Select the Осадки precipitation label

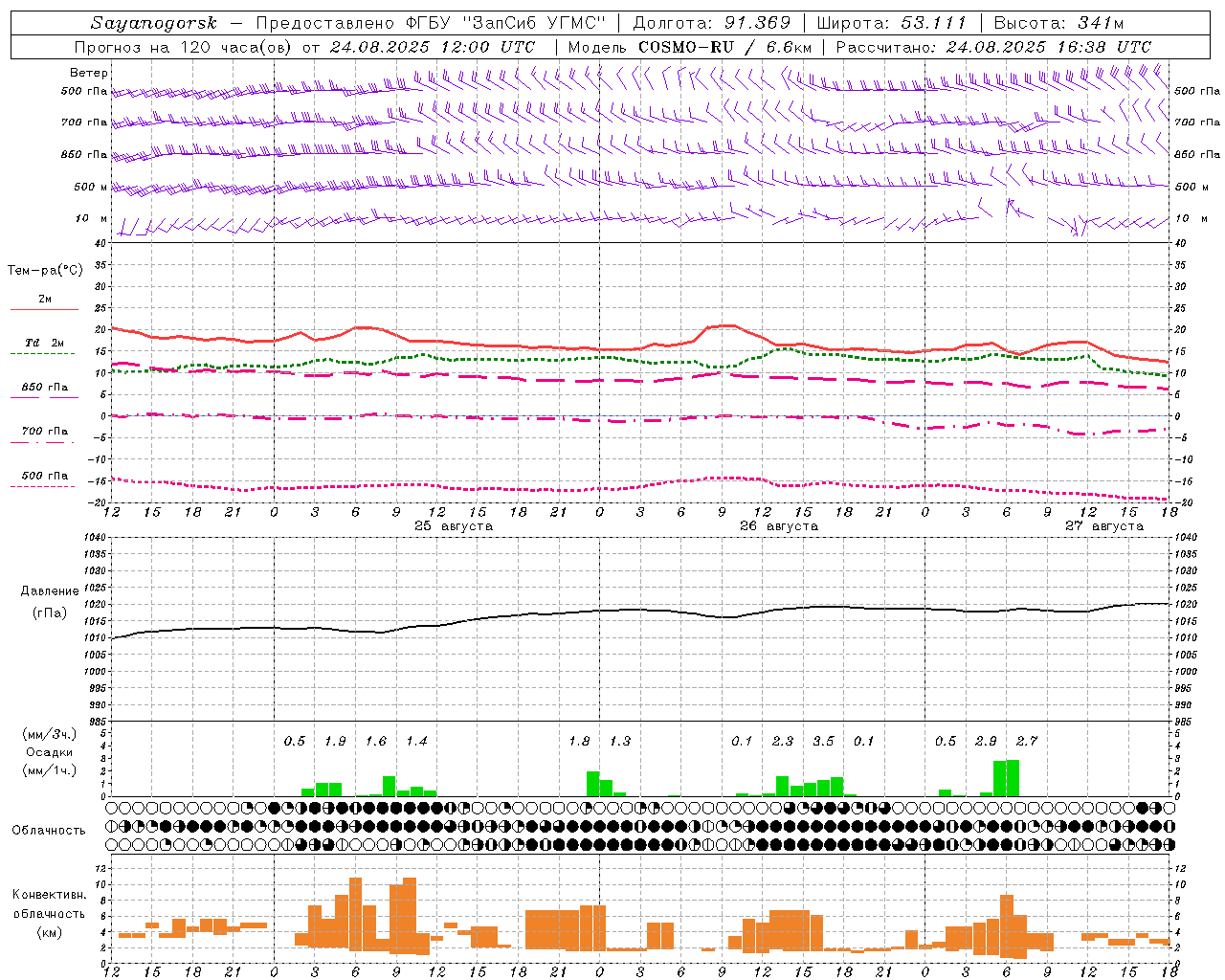pyautogui.click(x=49, y=752)
